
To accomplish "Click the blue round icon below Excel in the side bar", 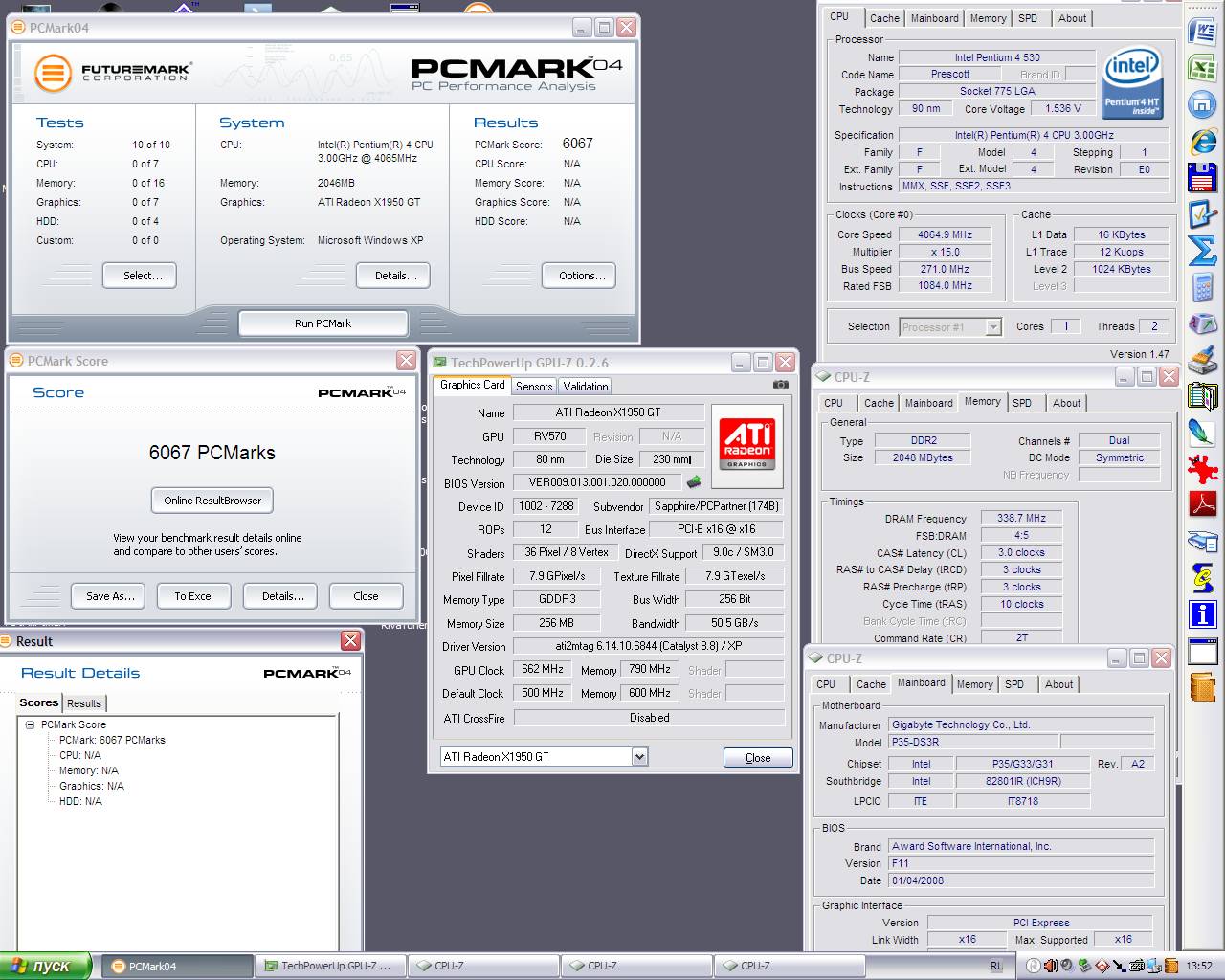I will (x=1202, y=105).
